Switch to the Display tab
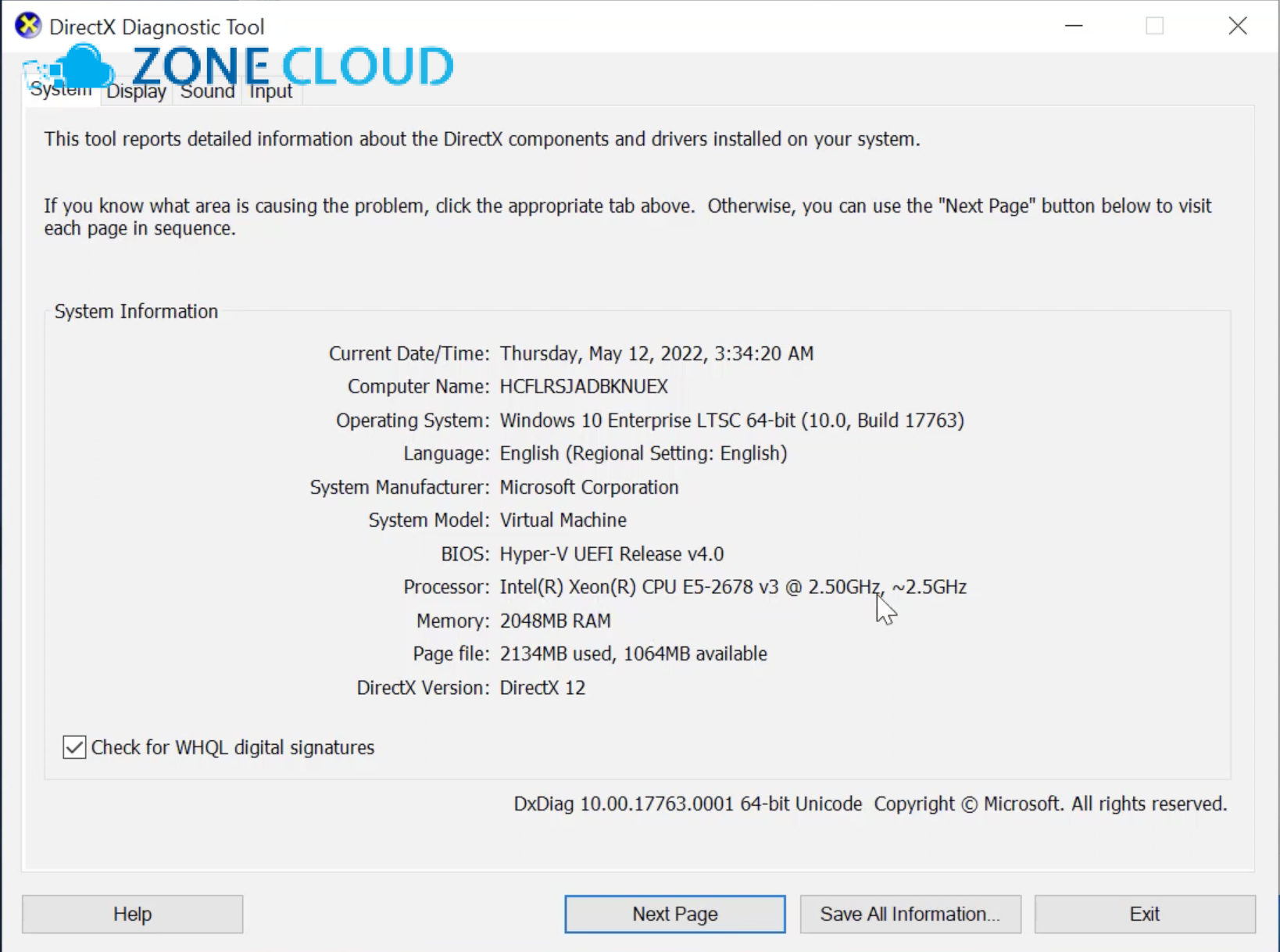The width and height of the screenshot is (1280, 952). pos(136,91)
